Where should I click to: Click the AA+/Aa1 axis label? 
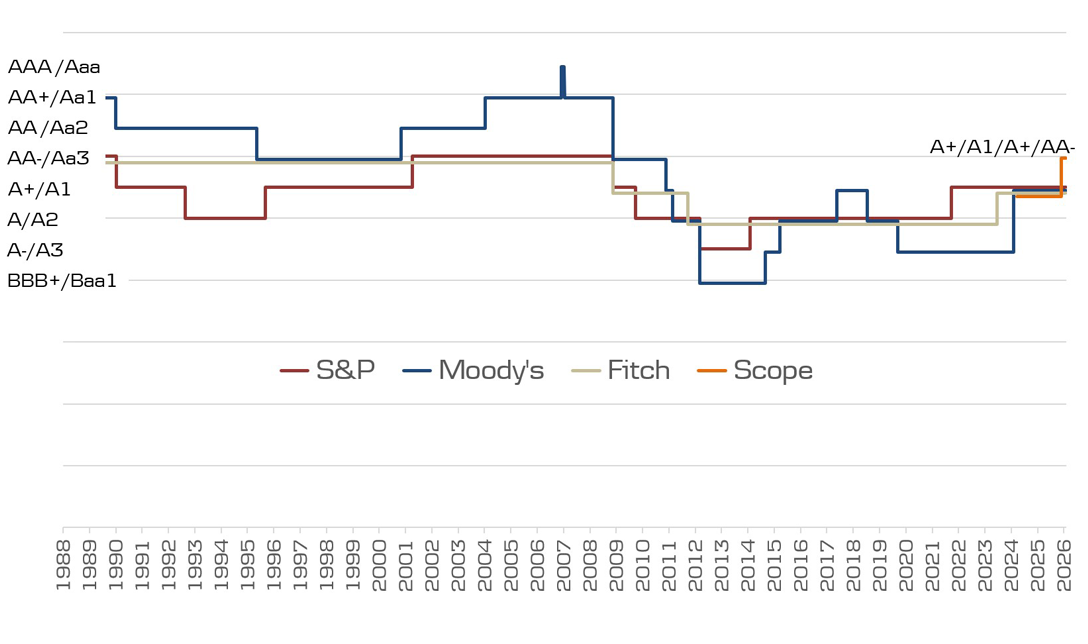(52, 98)
